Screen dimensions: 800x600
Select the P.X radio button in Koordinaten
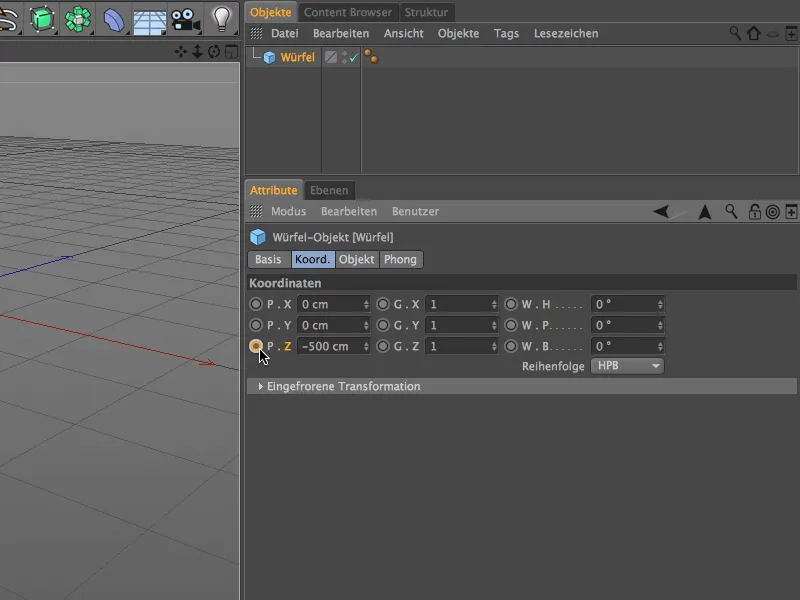click(256, 303)
